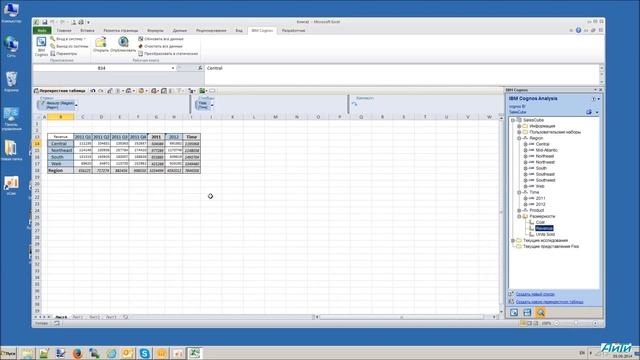Open the File (Файл) tab
640x360 pixels.
(x=42, y=31)
